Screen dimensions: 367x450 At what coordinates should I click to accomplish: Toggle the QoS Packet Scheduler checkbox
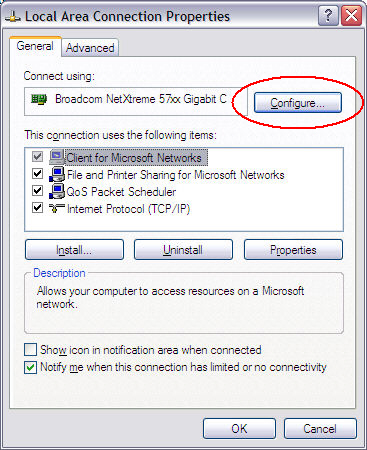pyautogui.click(x=37, y=191)
